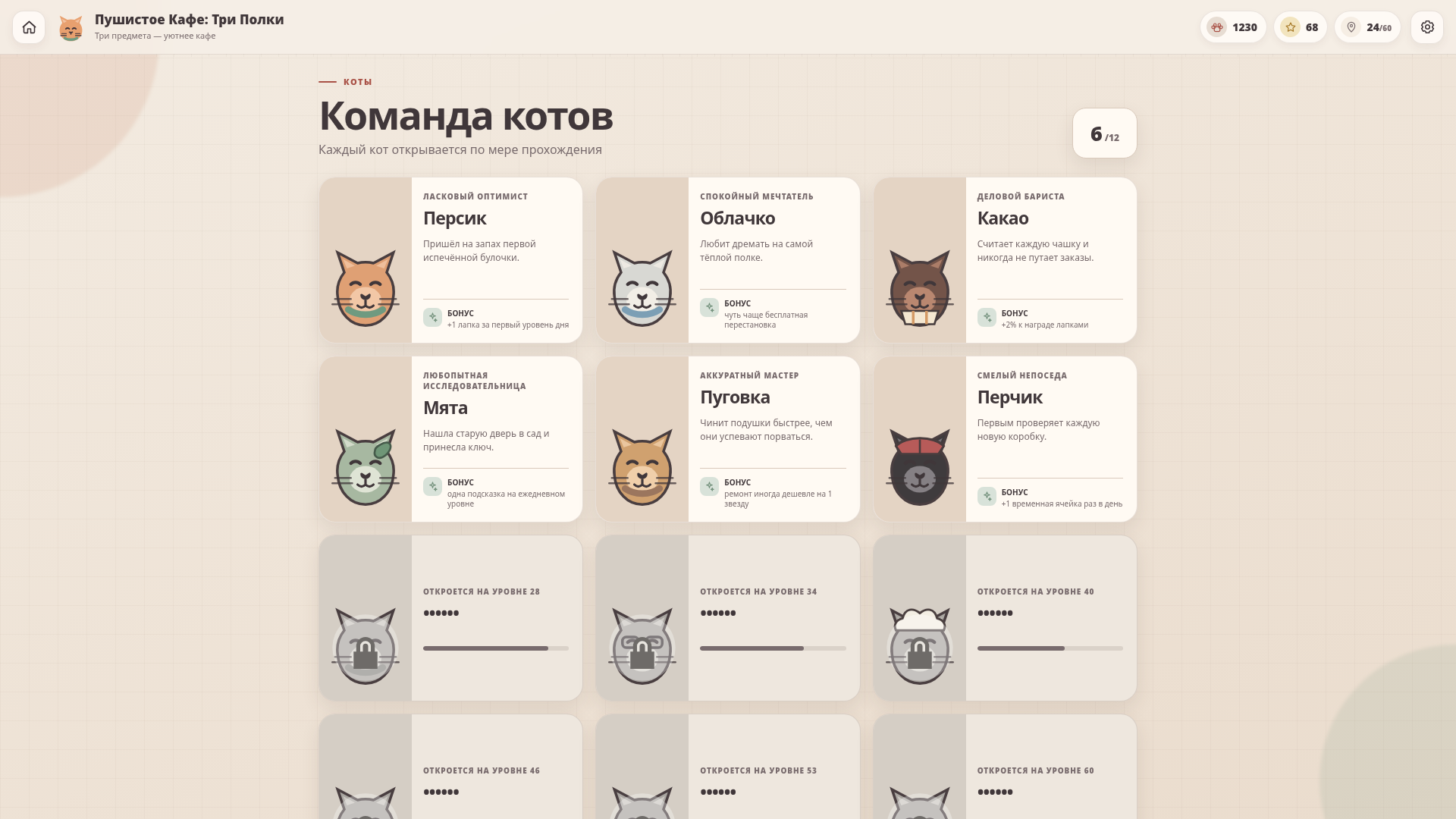Select Пуговка cat avatar
Screen dimensions: 1456x819
coord(642,468)
